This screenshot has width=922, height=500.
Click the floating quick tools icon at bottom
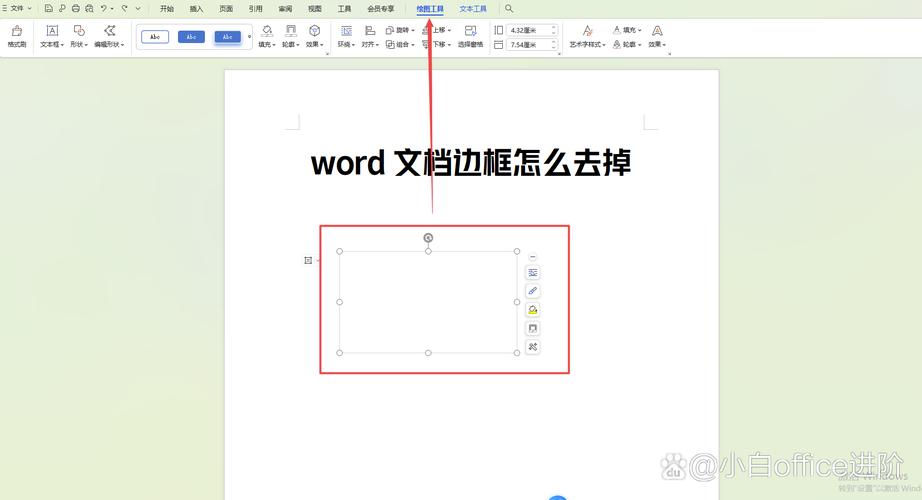(533, 347)
